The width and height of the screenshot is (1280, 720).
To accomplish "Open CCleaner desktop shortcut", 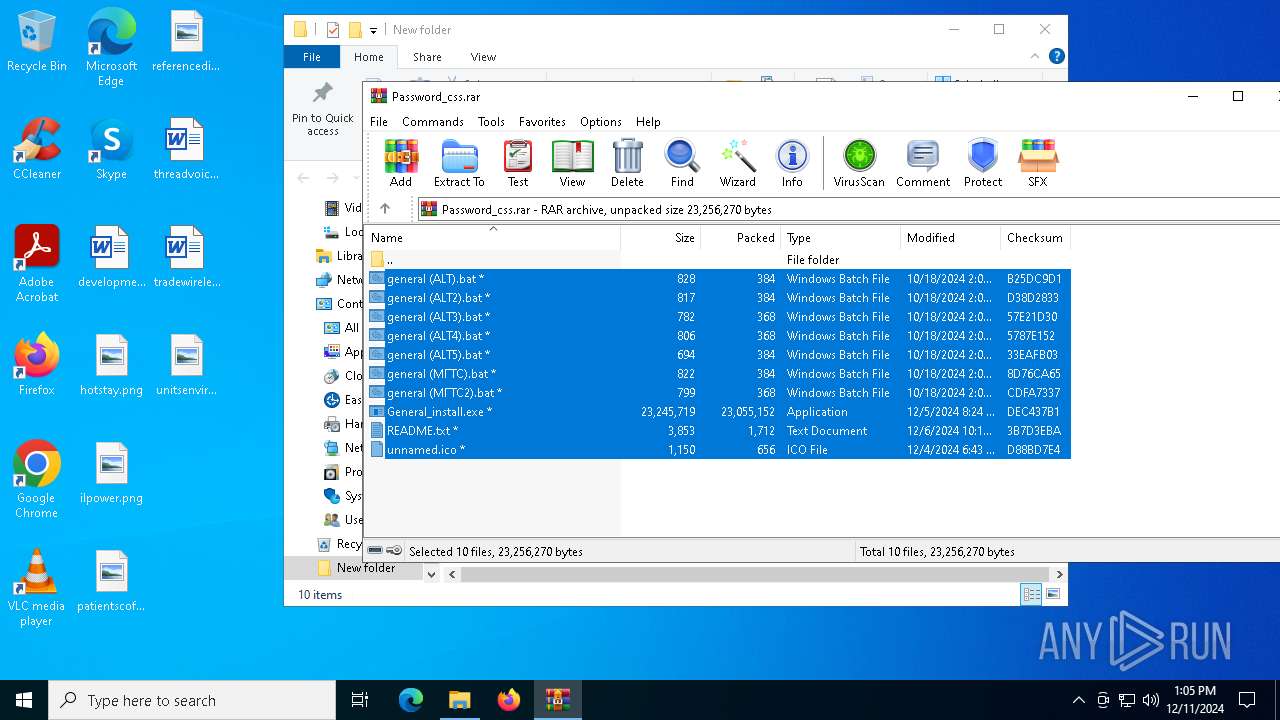I will click(37, 150).
